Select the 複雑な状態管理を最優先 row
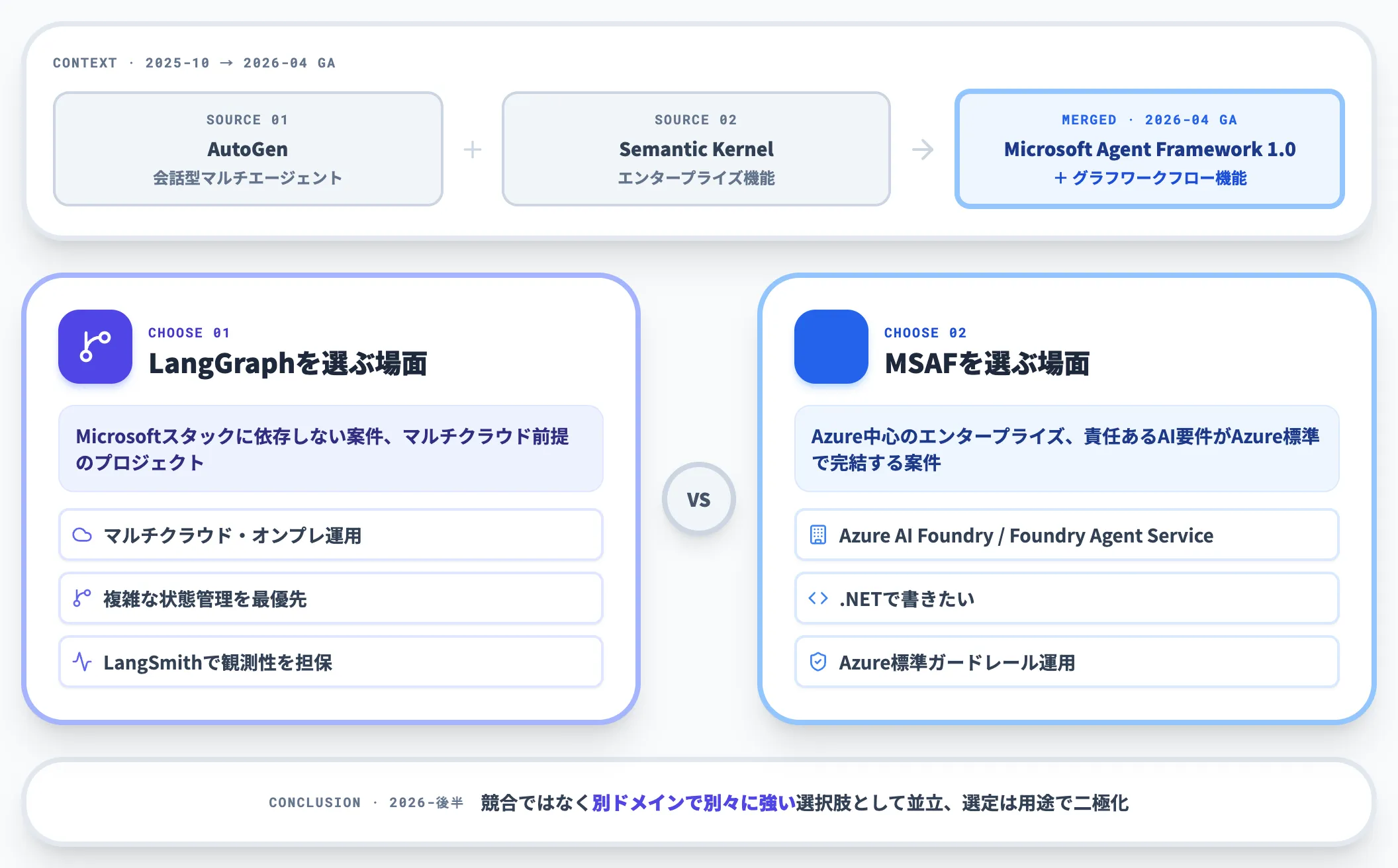This screenshot has width=1398, height=868. tap(331, 598)
